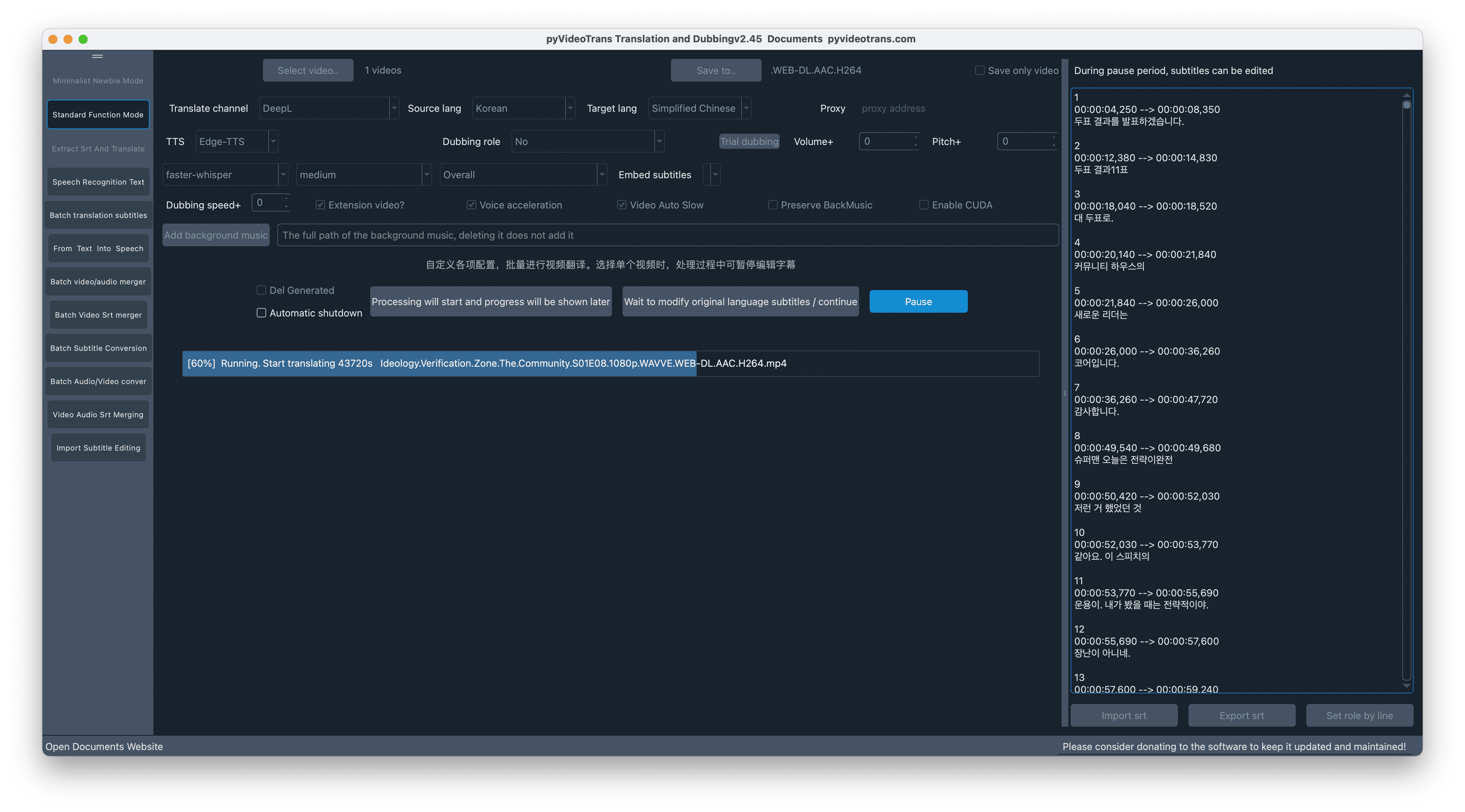
Task: Click subtitle line '투표 결과를 발표하겠습니다.'
Action: tap(1129, 121)
